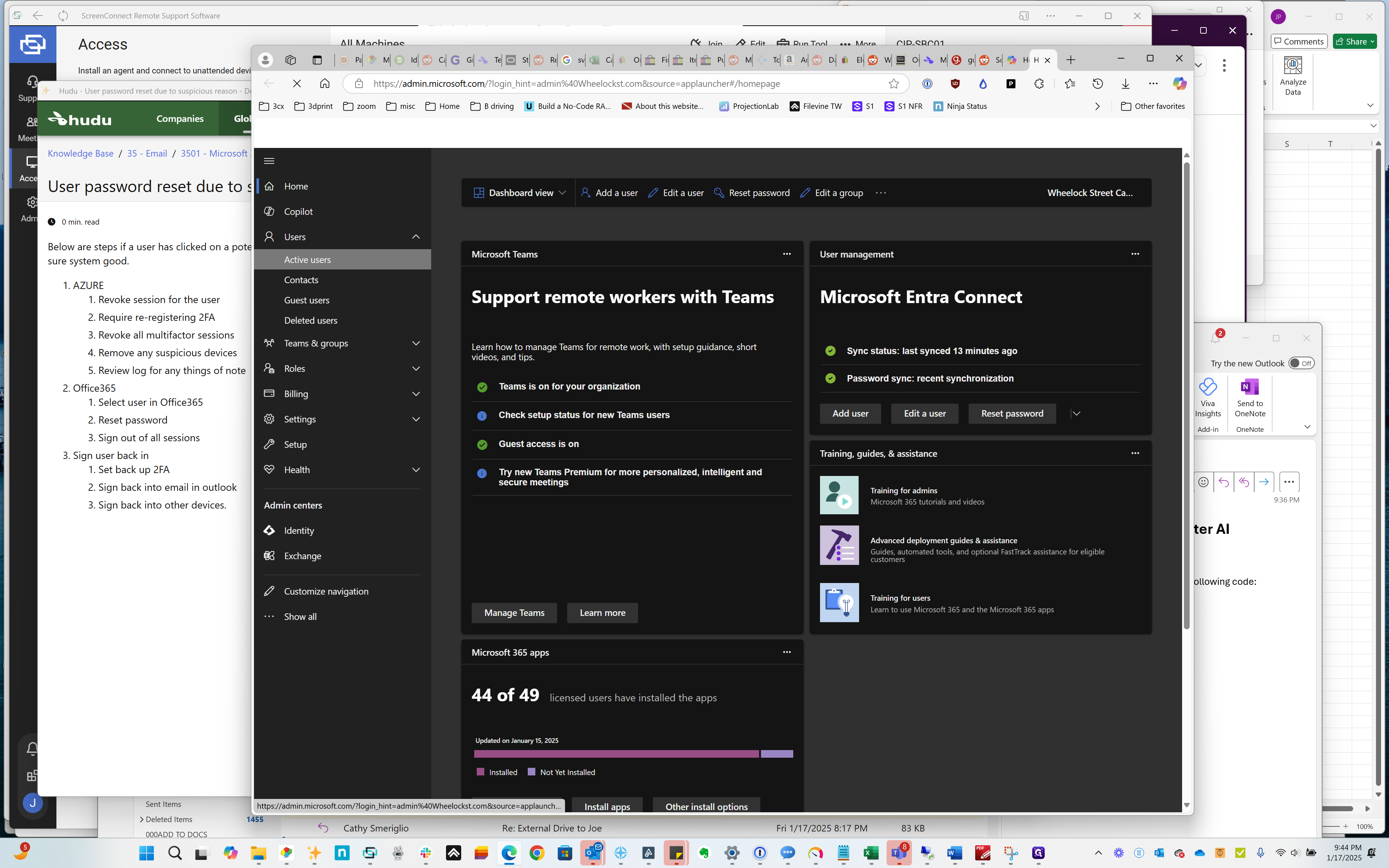Click the Forward arrow in Outlook message
The image size is (1389, 868).
tap(1264, 482)
